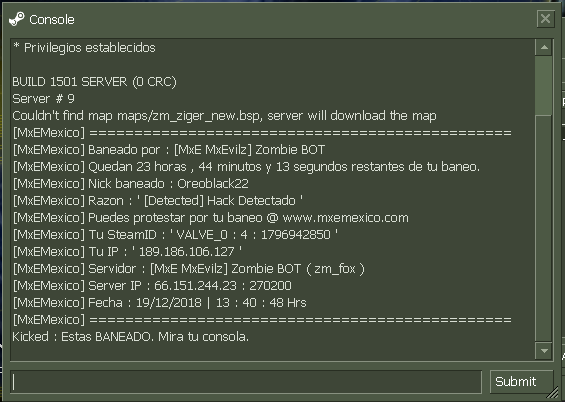
Task: Click the Server IP 66.151.244.23 line
Action: pos(152,286)
